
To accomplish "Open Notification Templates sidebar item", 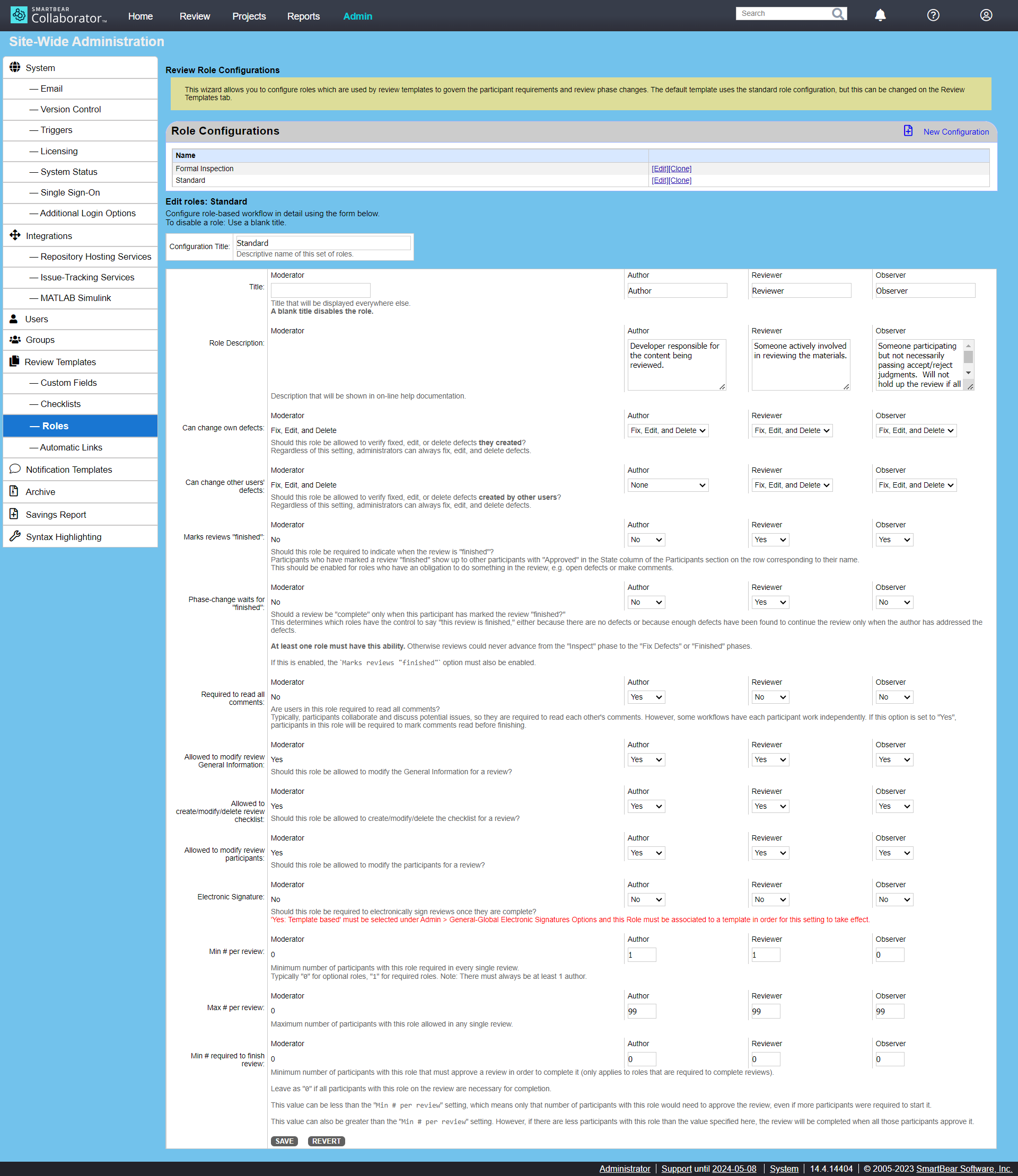I will (69, 470).
